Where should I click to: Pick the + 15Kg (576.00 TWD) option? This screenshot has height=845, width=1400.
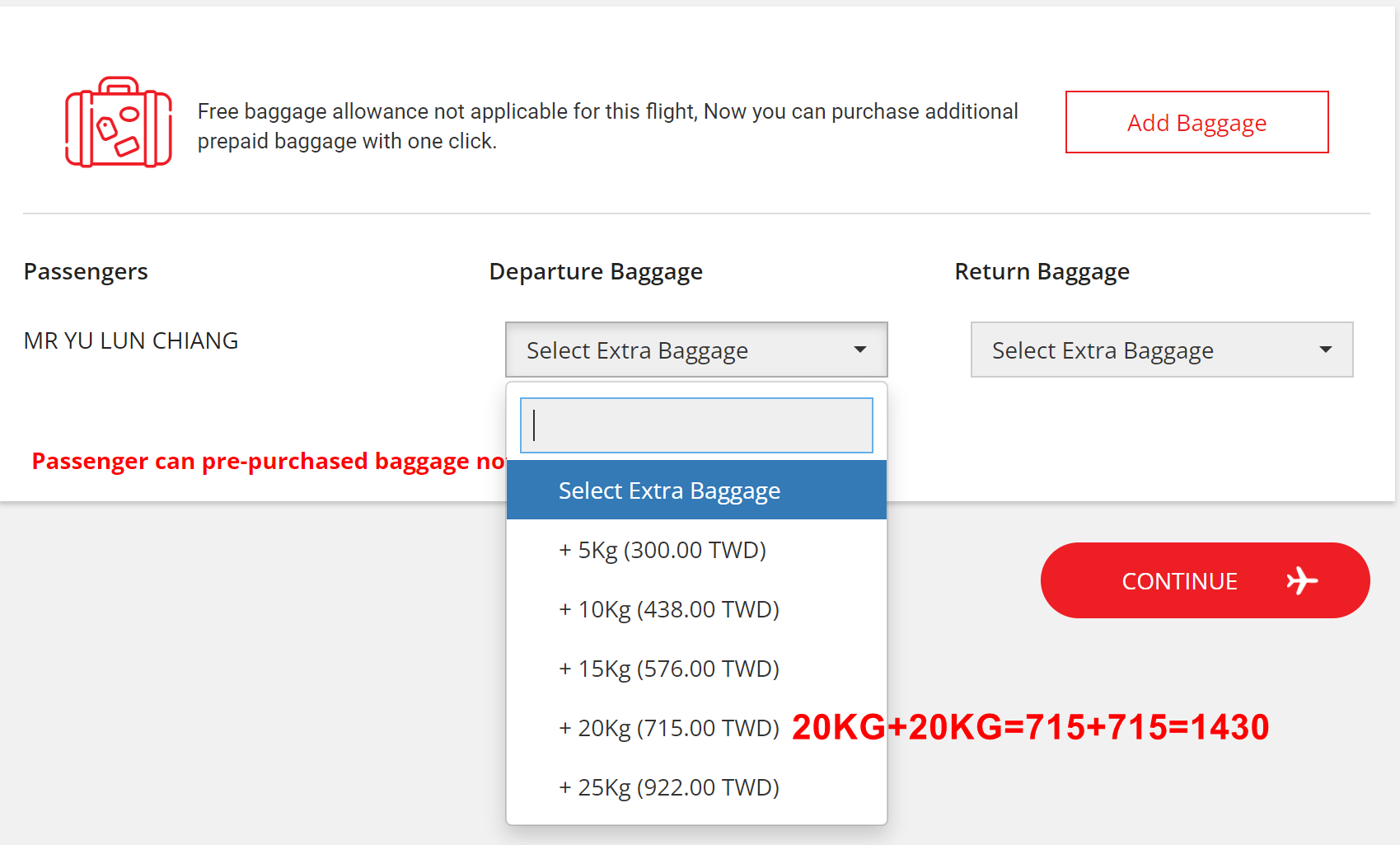(669, 669)
